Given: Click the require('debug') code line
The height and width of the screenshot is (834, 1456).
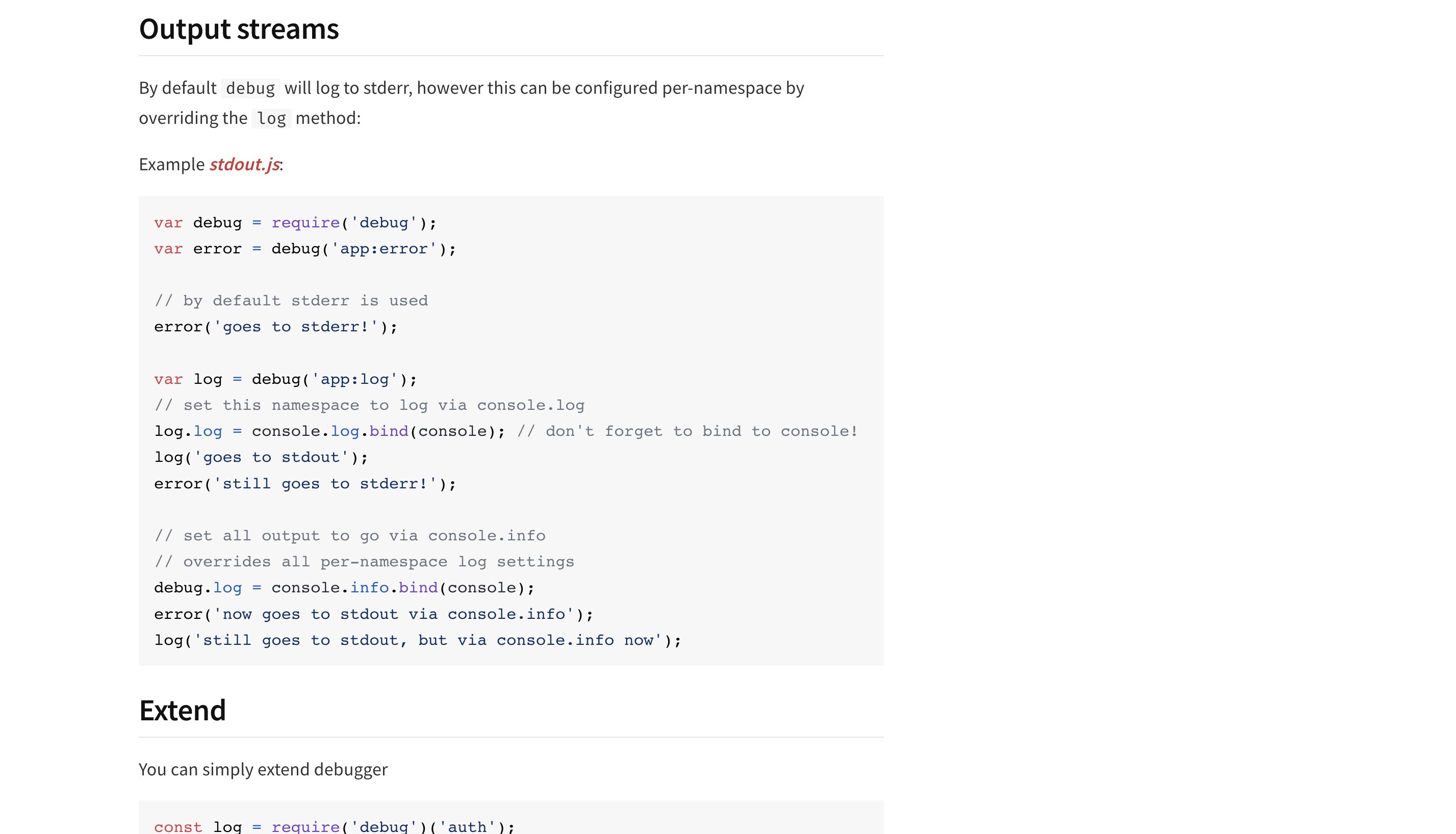Looking at the screenshot, I should tap(295, 223).
